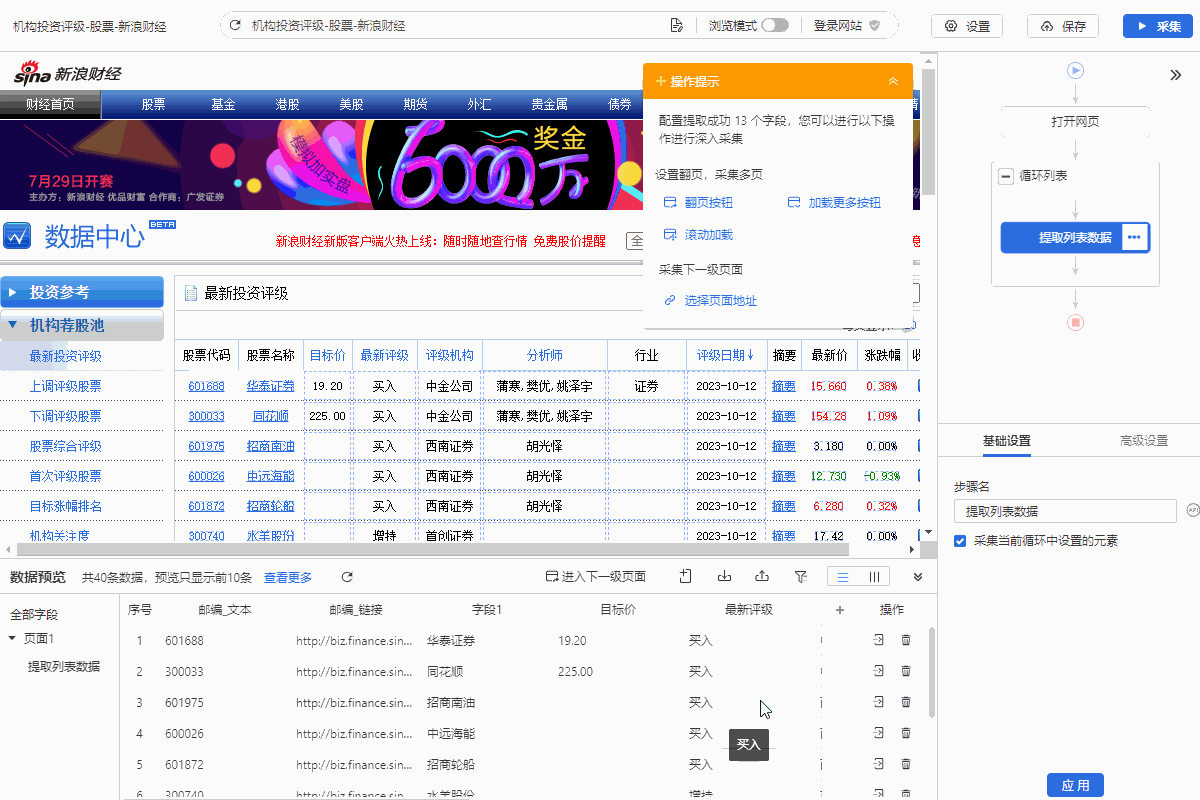Viewport: 1200px width, 800px height.
Task: Delete row 3 (601975) with trash icon
Action: [x=906, y=702]
